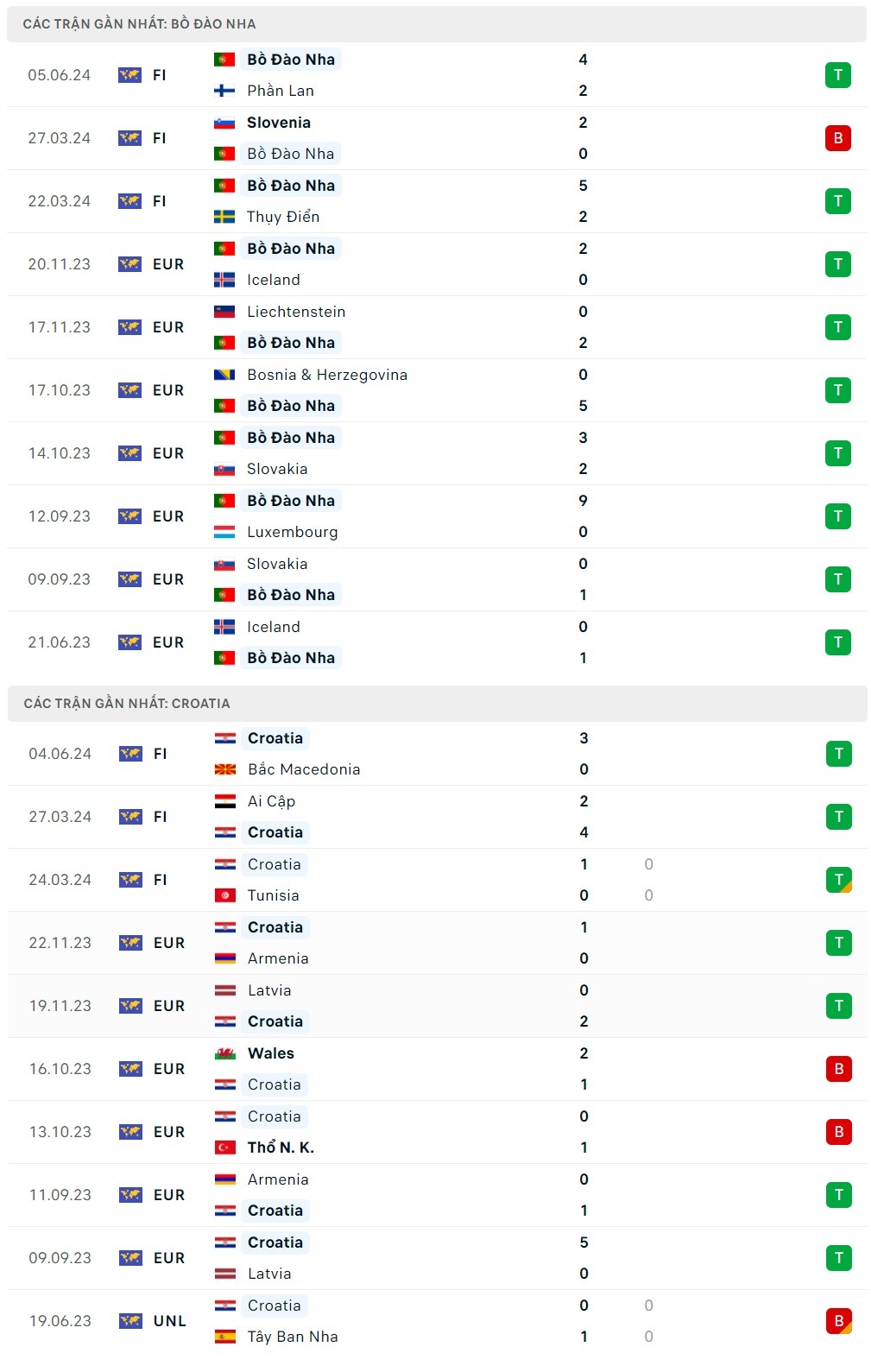This screenshot has width=871, height=1372.
Task: Click the Liechtenstein flag icon
Action: [x=224, y=312]
